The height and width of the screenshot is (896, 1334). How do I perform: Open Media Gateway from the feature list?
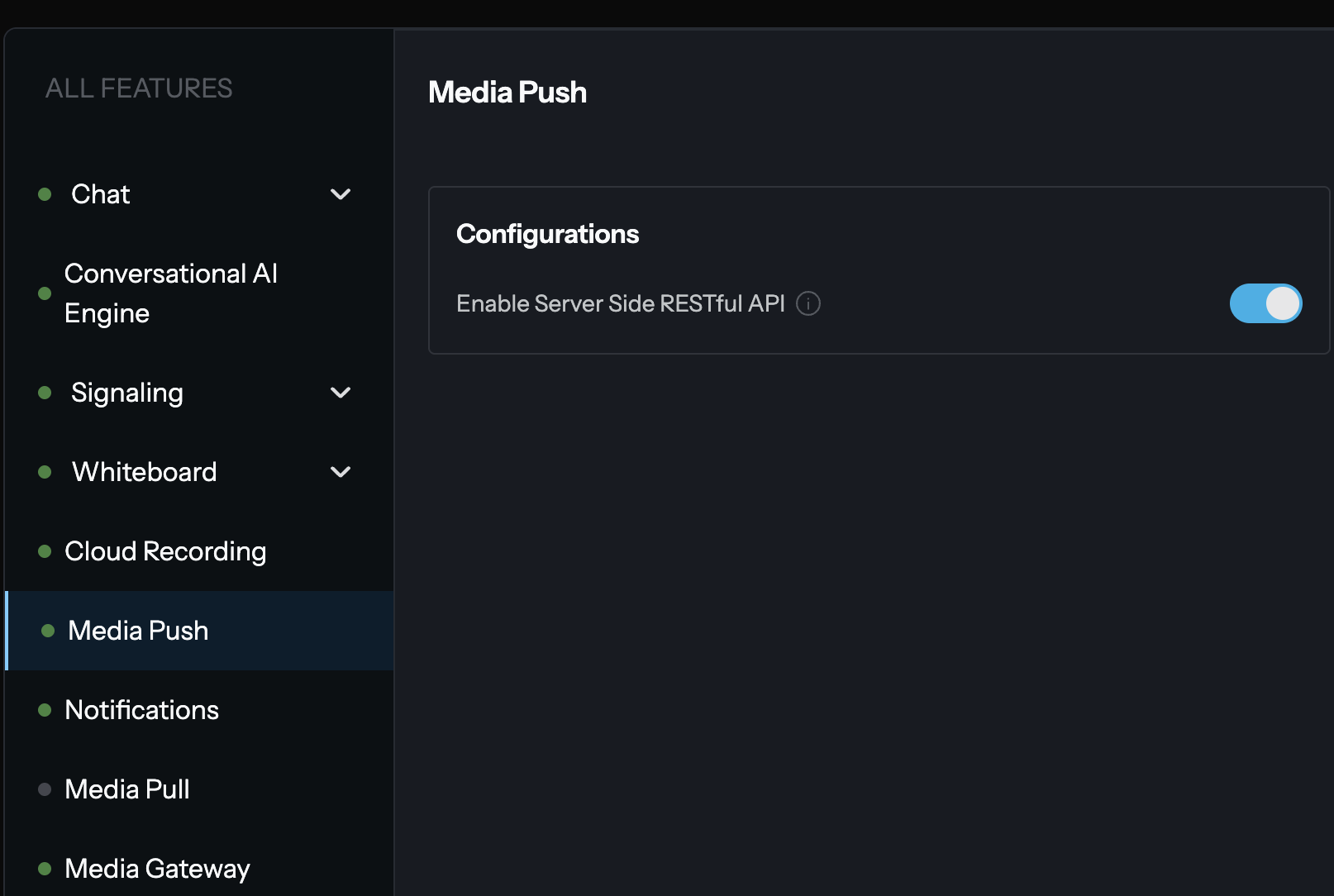click(157, 869)
